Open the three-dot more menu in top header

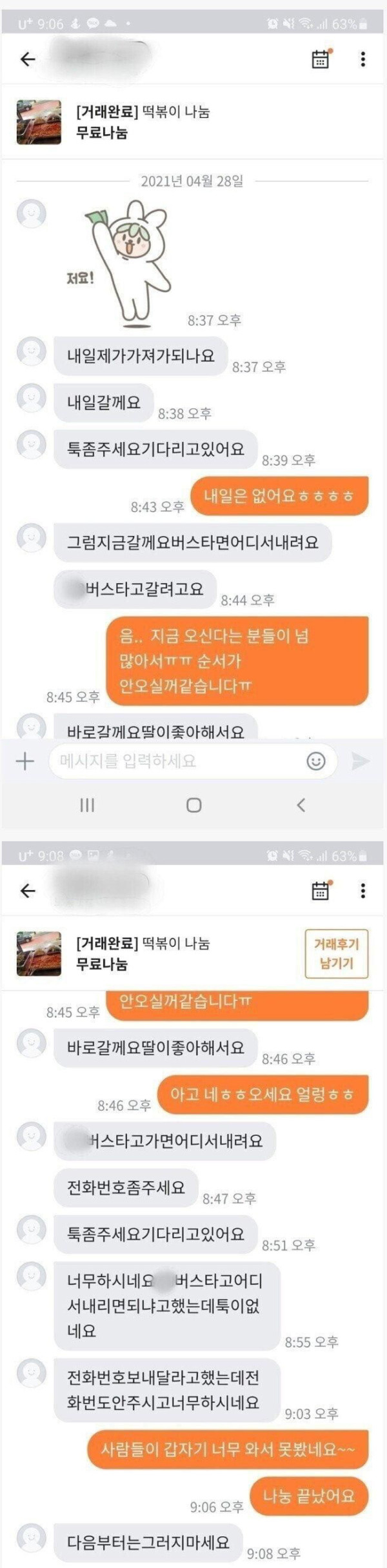pyautogui.click(x=363, y=59)
